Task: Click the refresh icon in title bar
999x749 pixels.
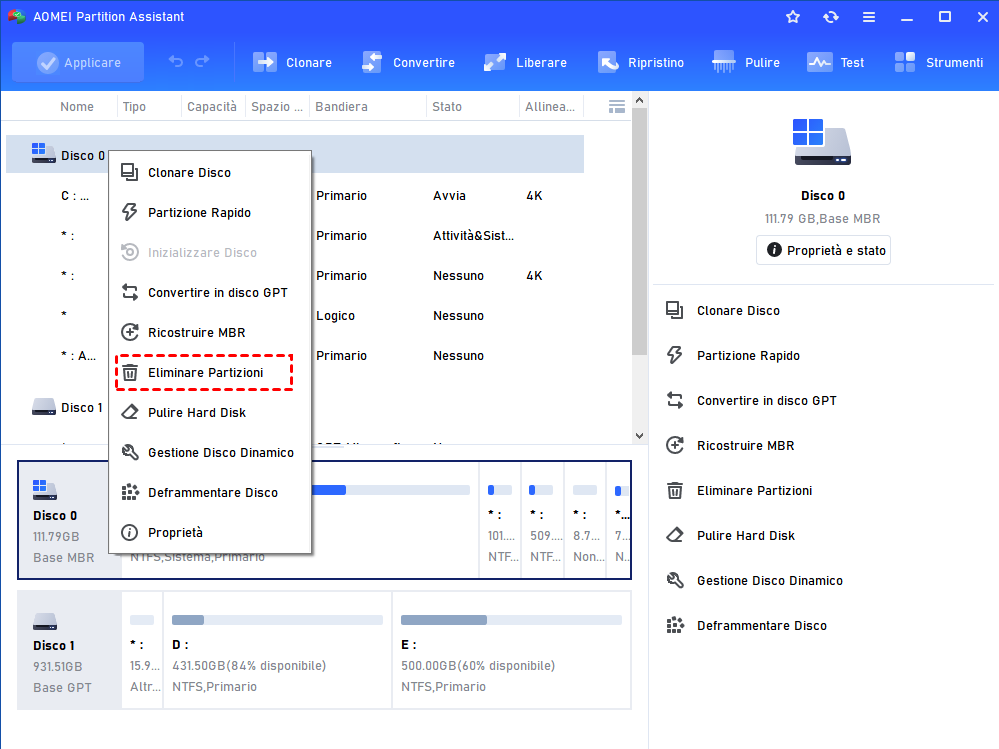Action: 831,17
